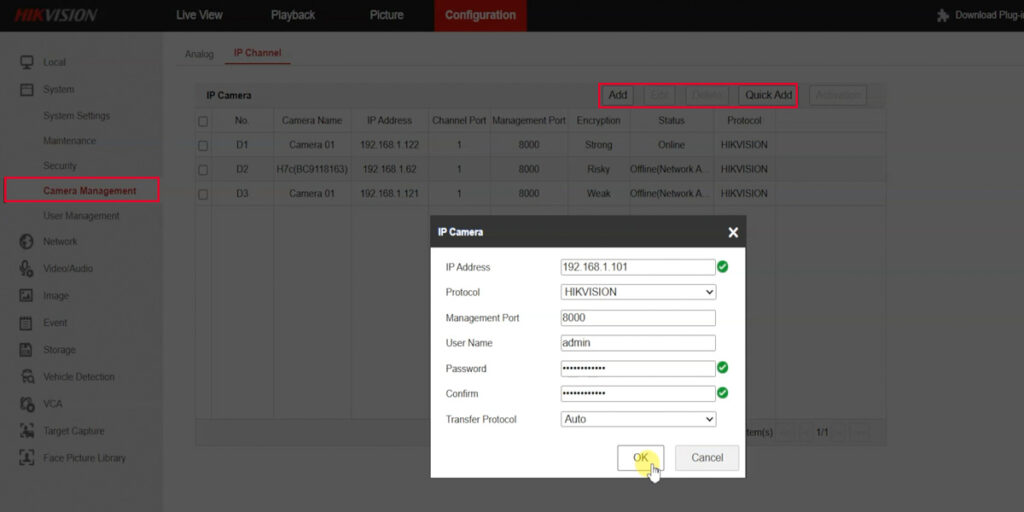
Task: Cancel the IP Camera dialog
Action: pos(707,458)
